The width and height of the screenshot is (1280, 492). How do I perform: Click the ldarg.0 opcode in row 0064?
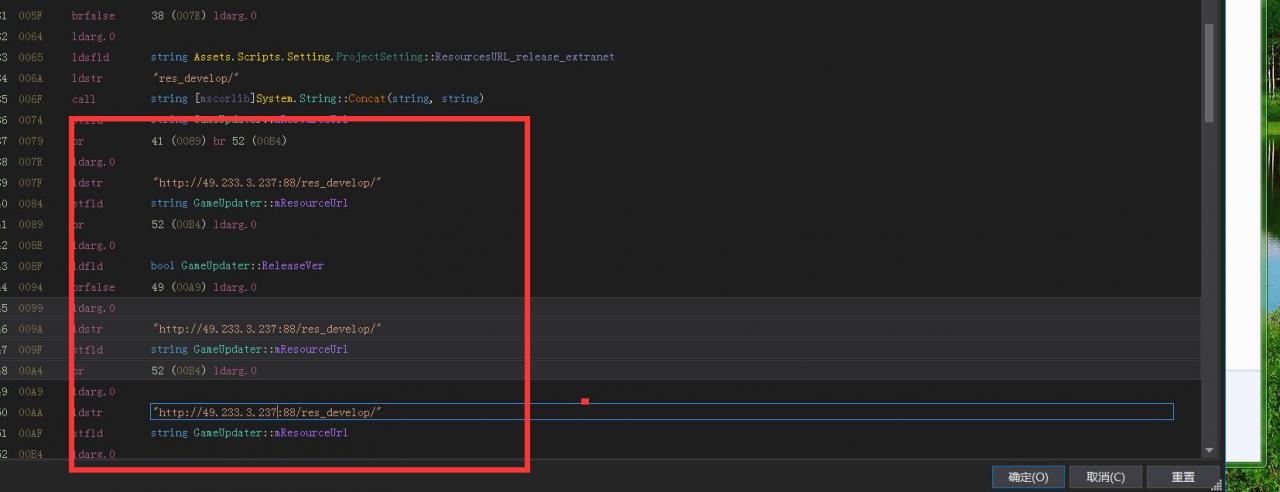click(x=93, y=37)
